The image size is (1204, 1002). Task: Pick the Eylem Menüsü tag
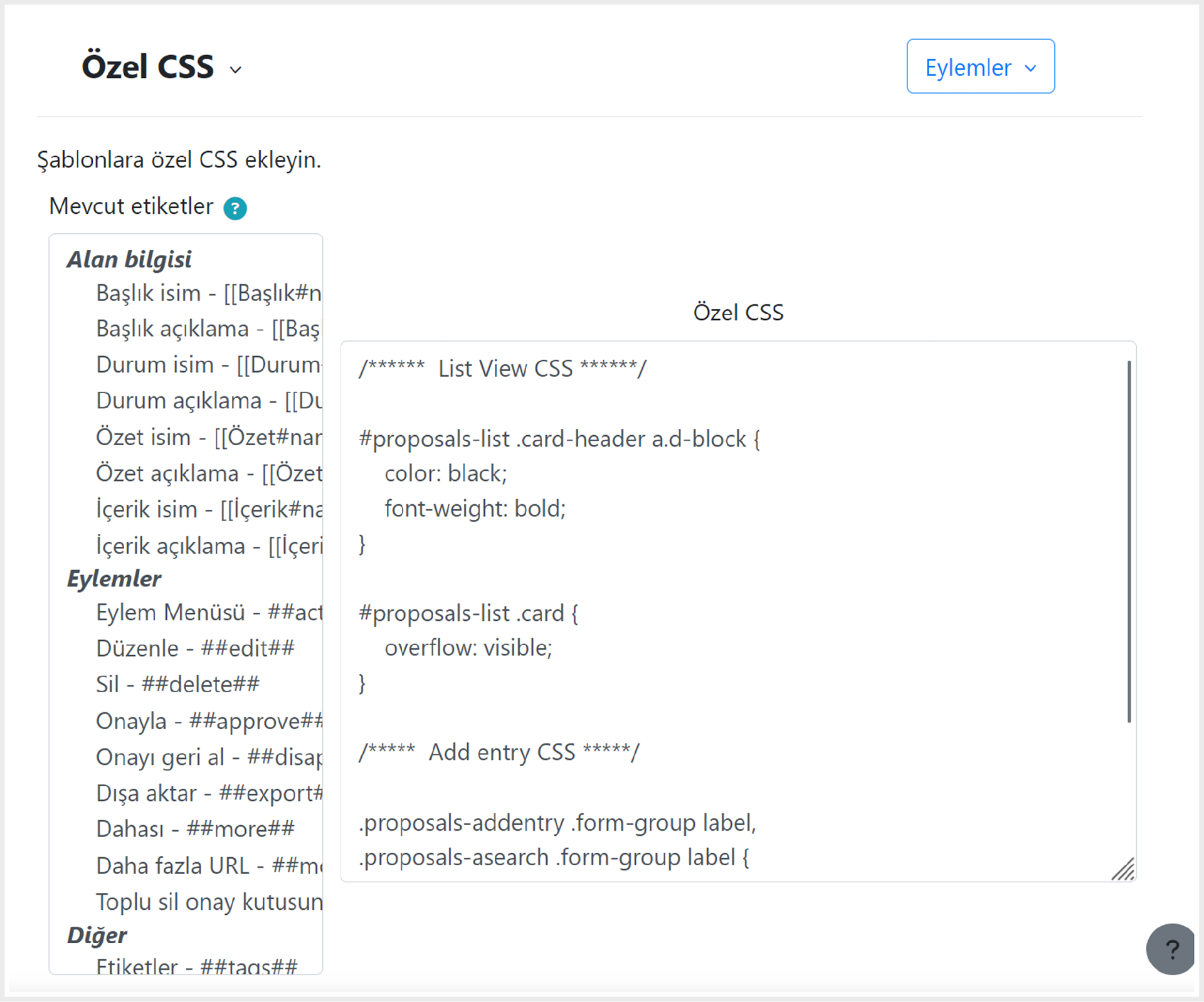click(x=208, y=612)
